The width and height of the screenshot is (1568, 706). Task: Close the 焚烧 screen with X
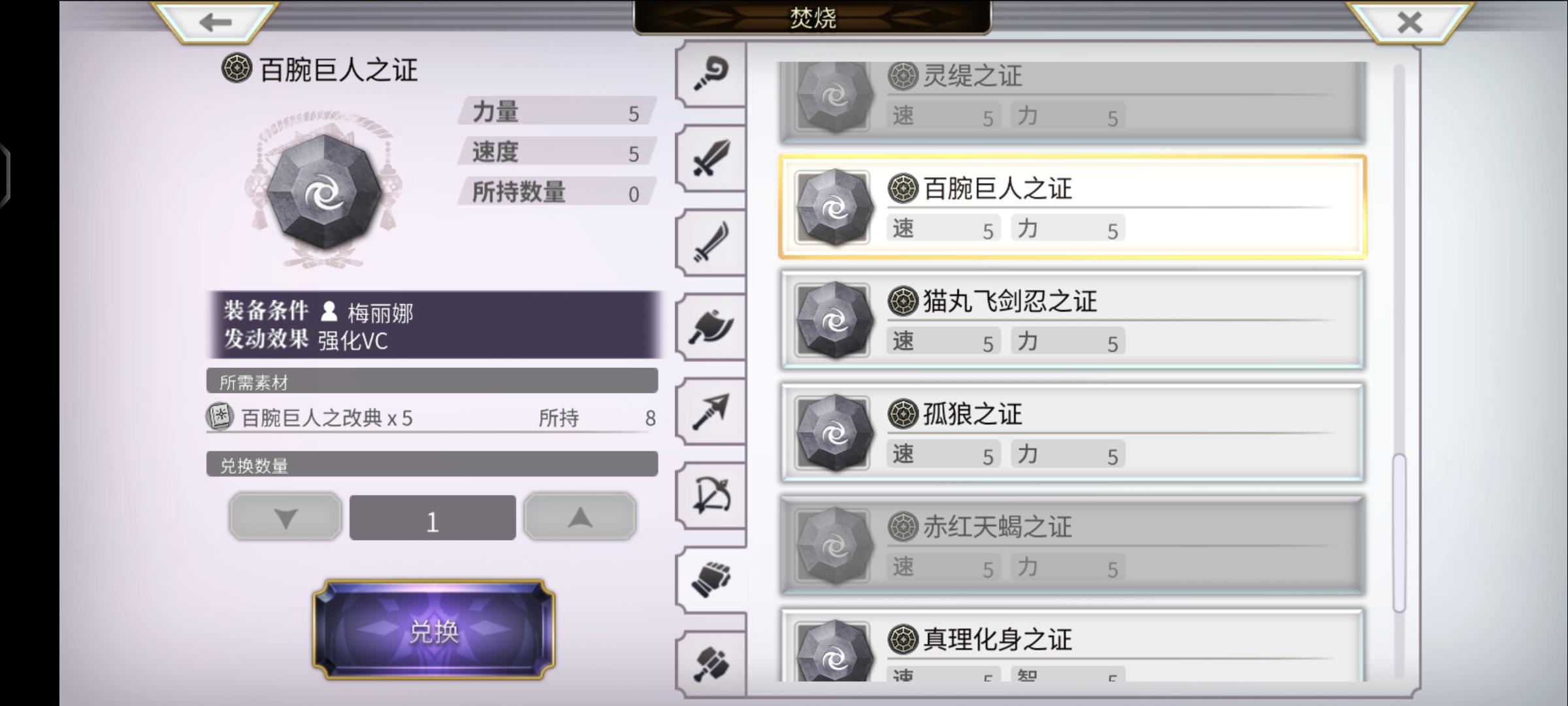coord(1410,22)
